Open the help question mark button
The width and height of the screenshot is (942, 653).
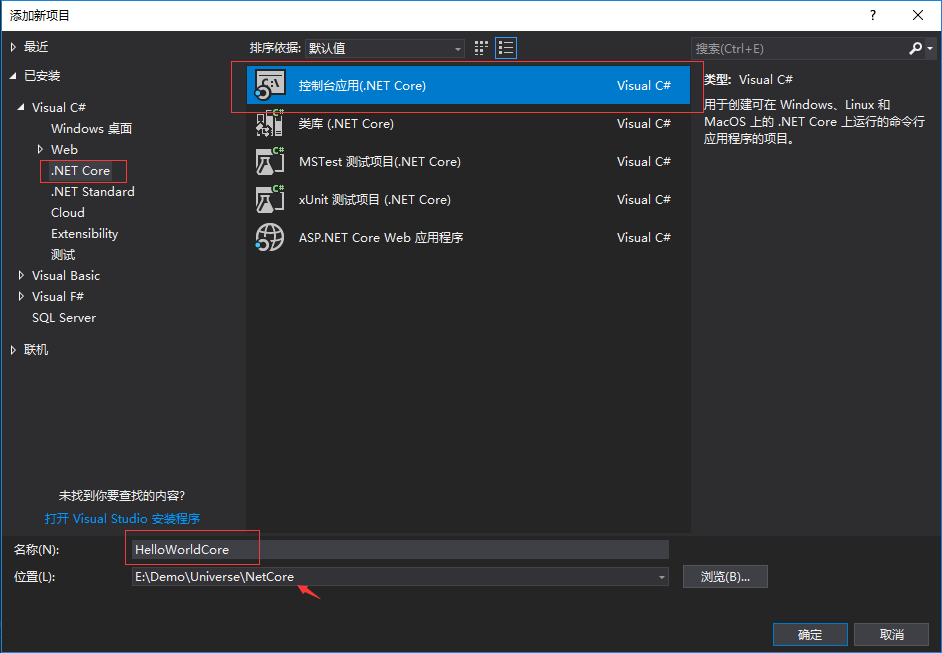pyautogui.click(x=873, y=16)
